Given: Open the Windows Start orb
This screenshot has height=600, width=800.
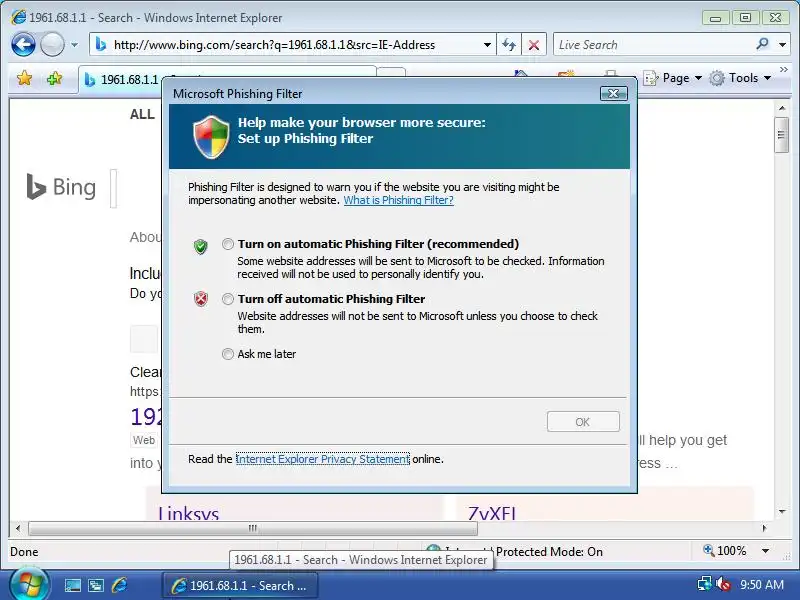Looking at the screenshot, I should coord(29,585).
